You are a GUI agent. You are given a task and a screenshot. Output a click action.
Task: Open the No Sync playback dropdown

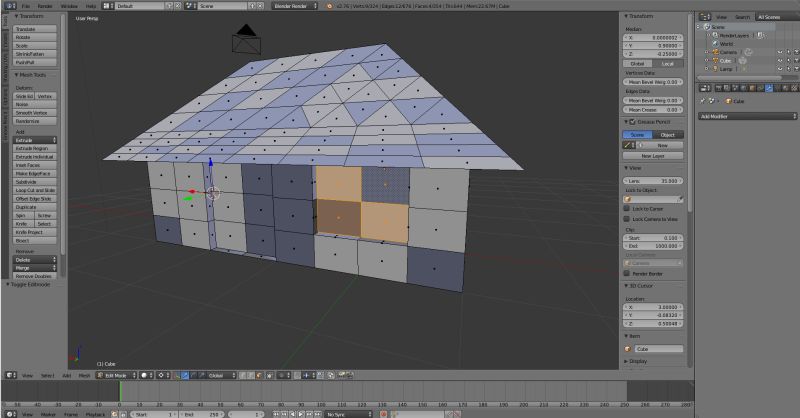[x=348, y=414]
